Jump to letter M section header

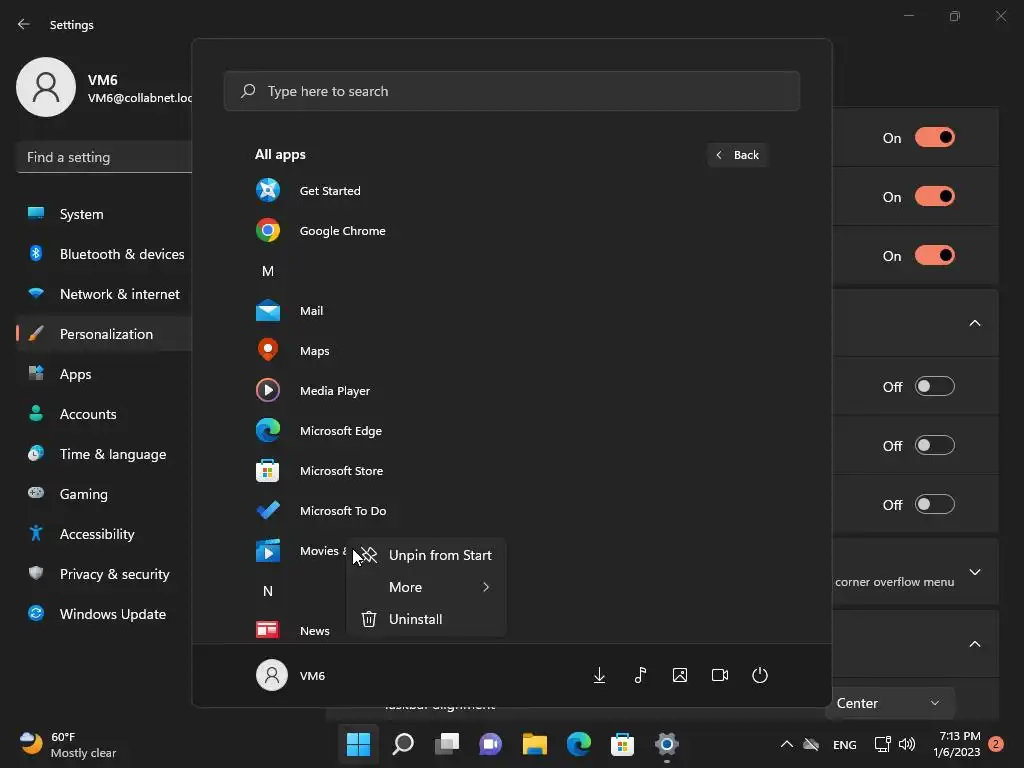(268, 270)
